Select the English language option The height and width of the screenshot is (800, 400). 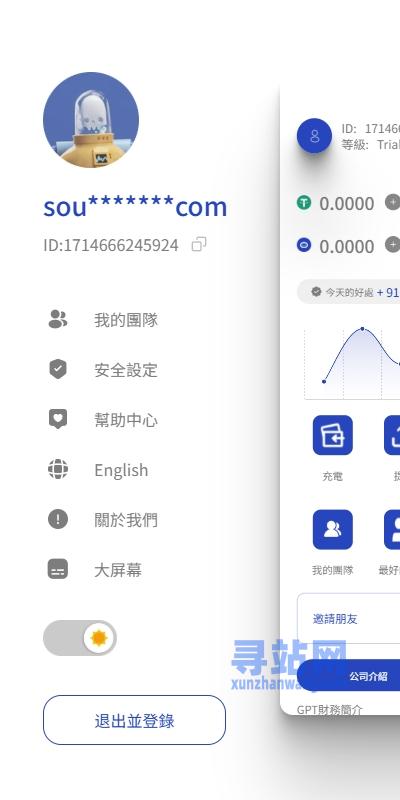pyautogui.click(x=121, y=470)
